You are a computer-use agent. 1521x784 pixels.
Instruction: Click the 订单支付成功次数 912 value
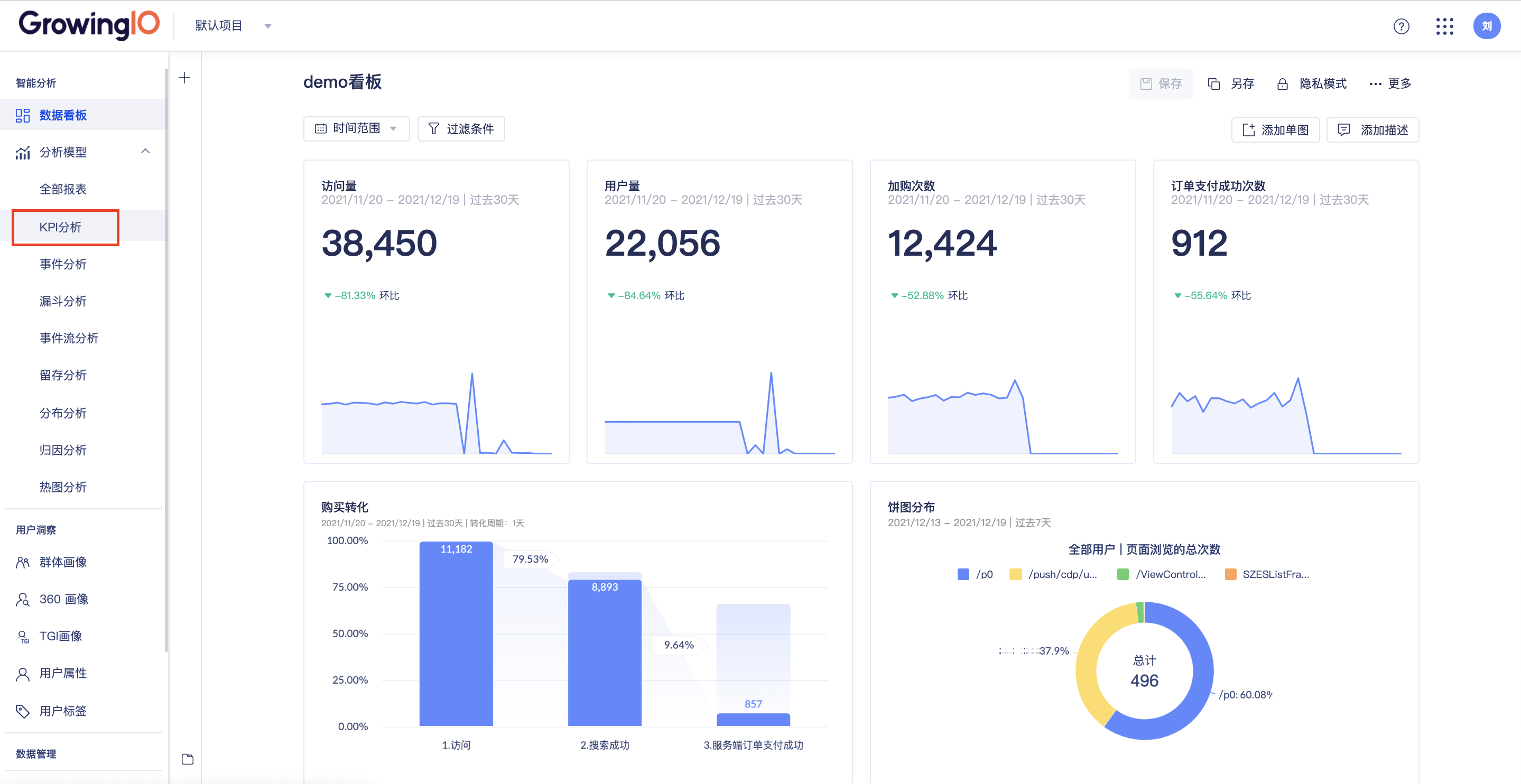(1199, 243)
